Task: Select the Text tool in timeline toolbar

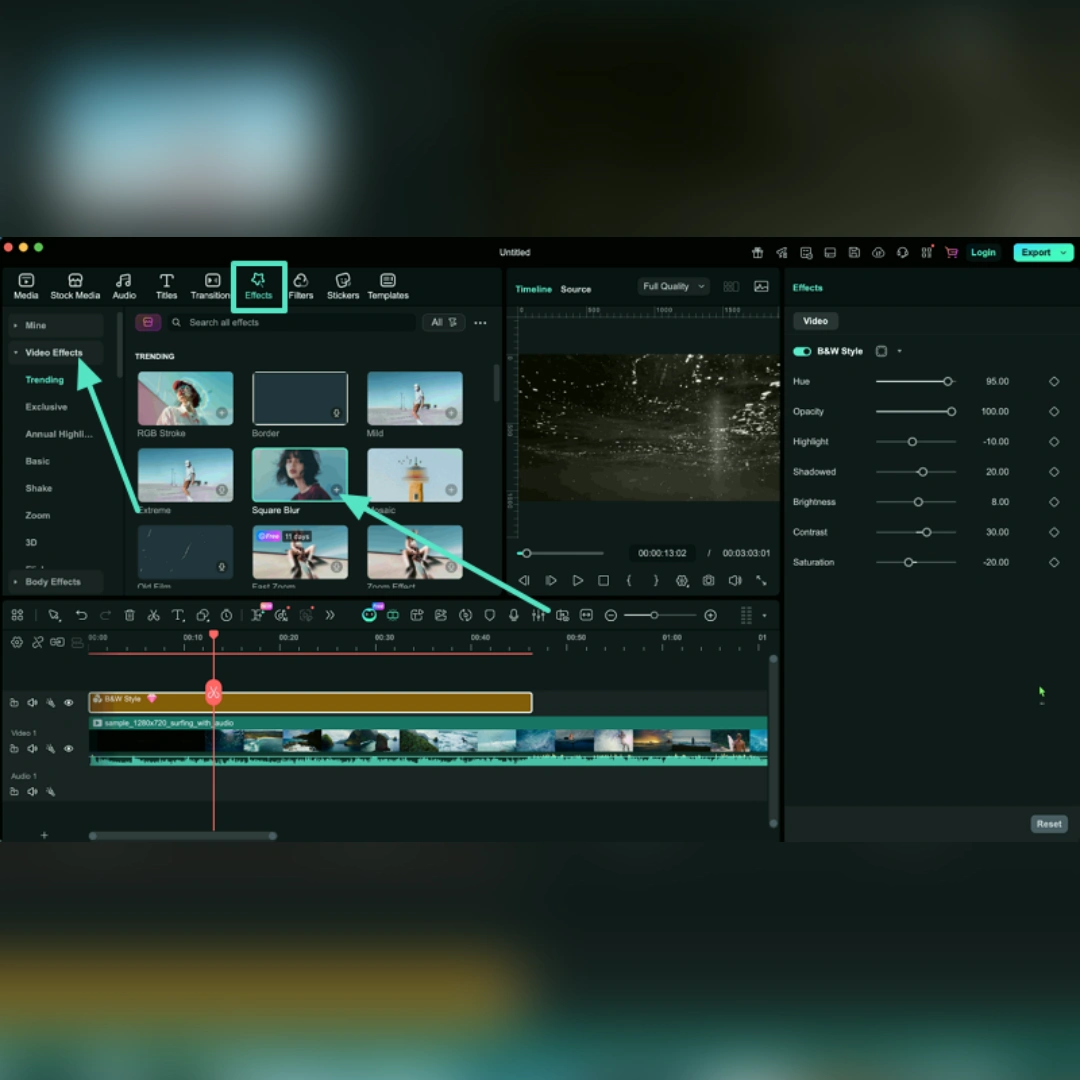Action: coord(178,615)
